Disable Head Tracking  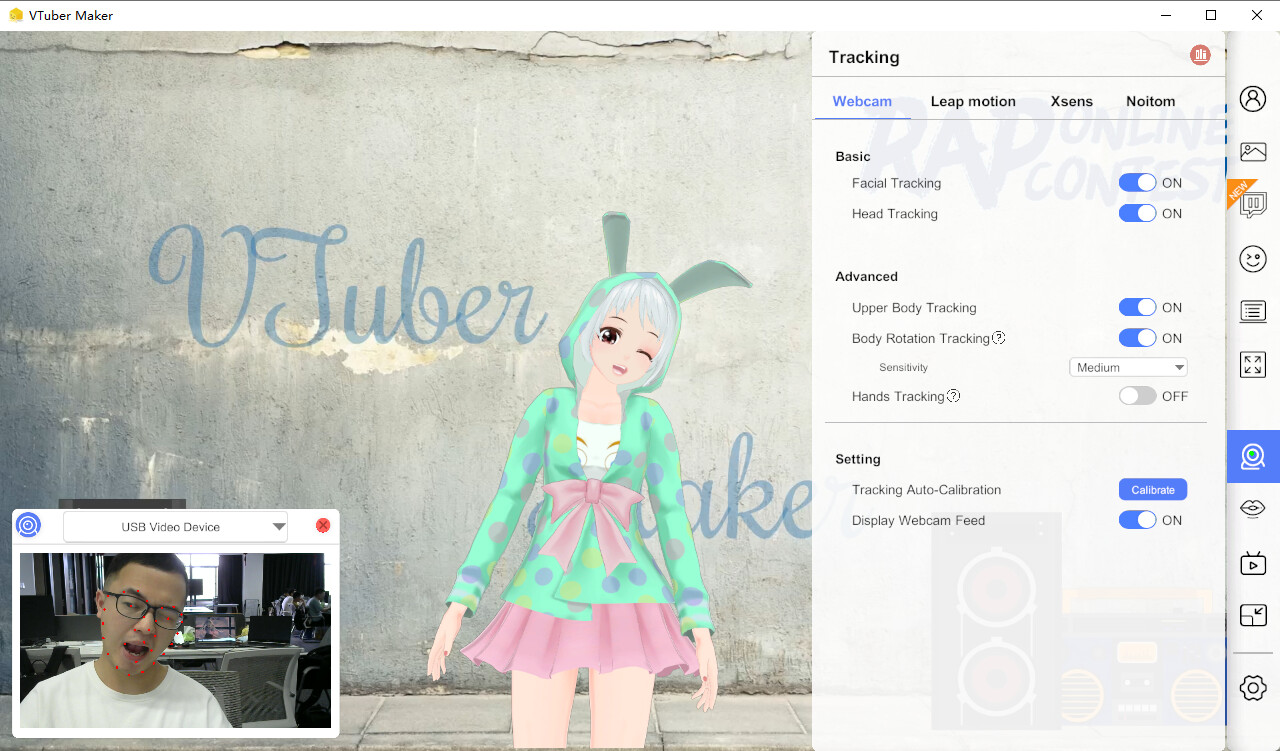coord(1138,212)
